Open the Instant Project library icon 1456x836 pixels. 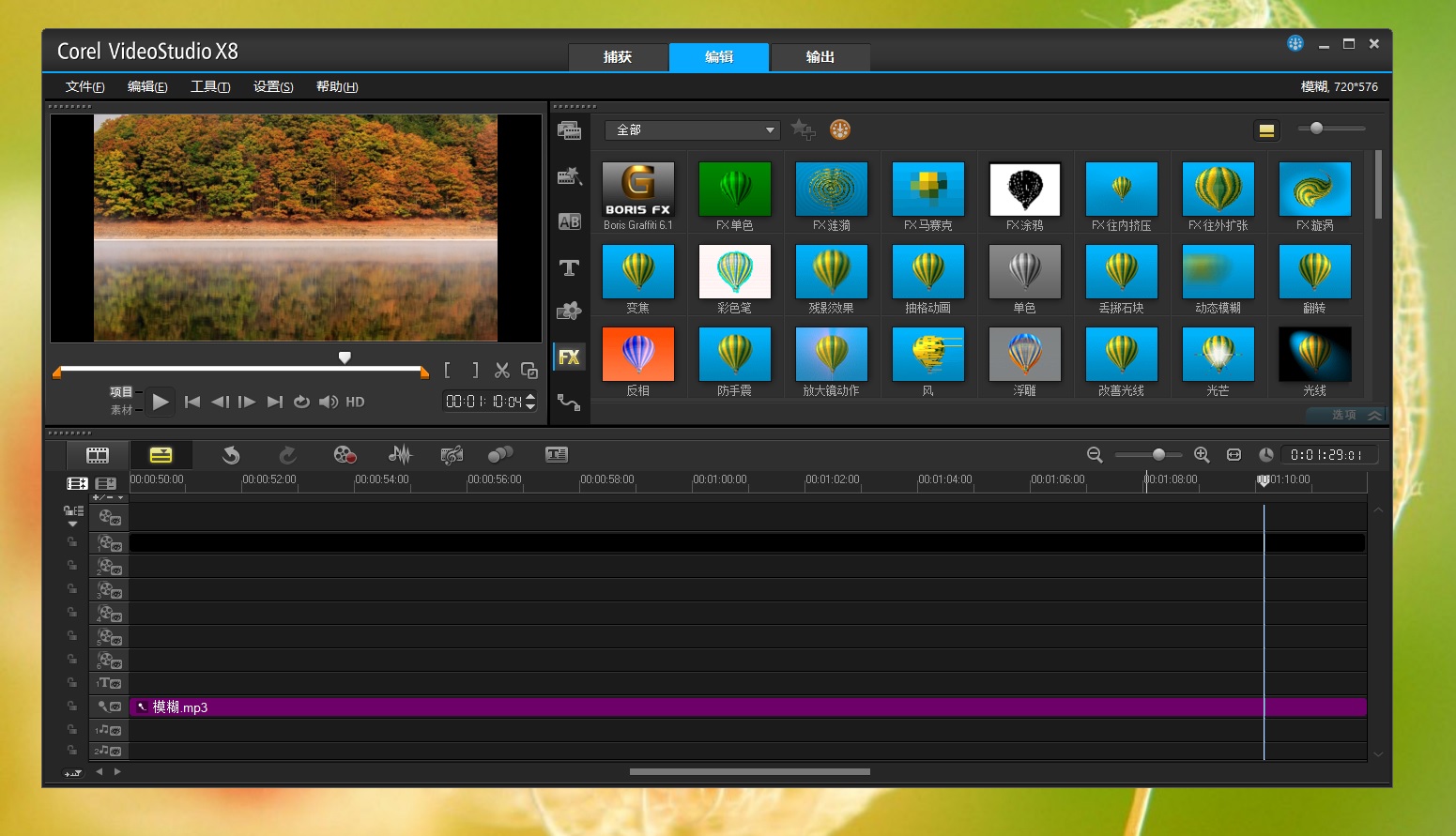[x=569, y=175]
